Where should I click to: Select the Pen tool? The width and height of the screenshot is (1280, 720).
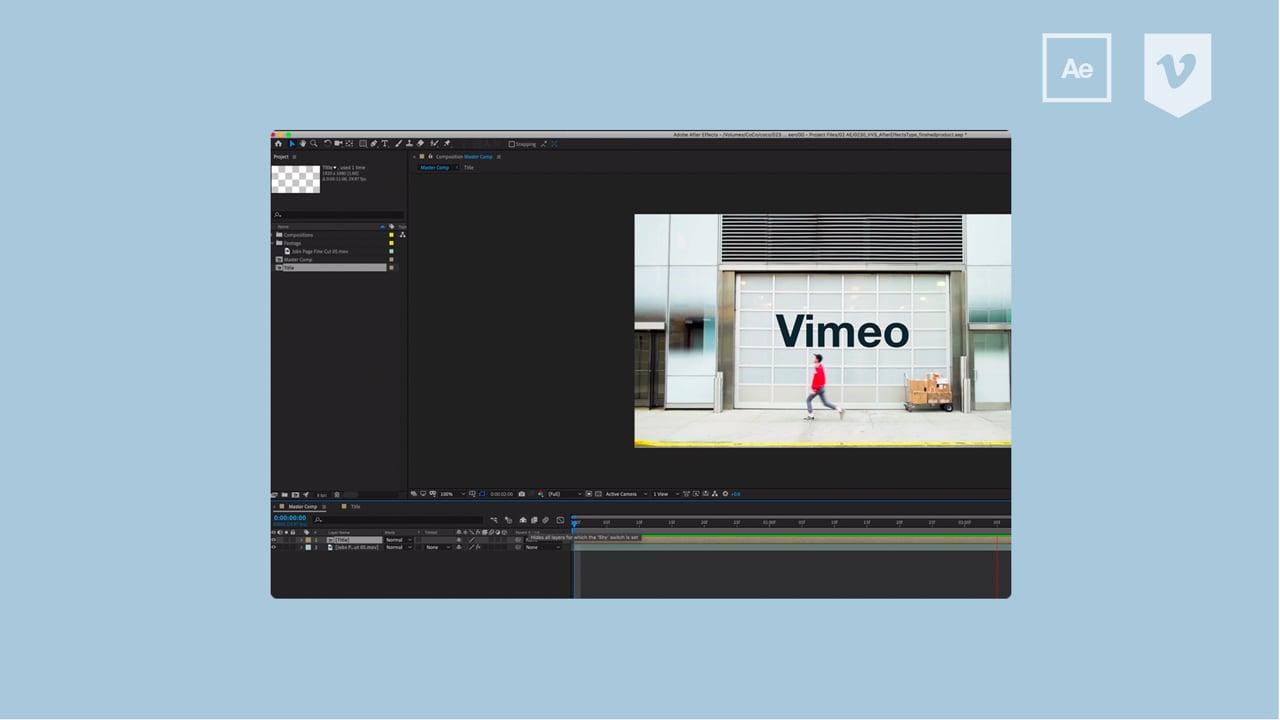pos(374,144)
